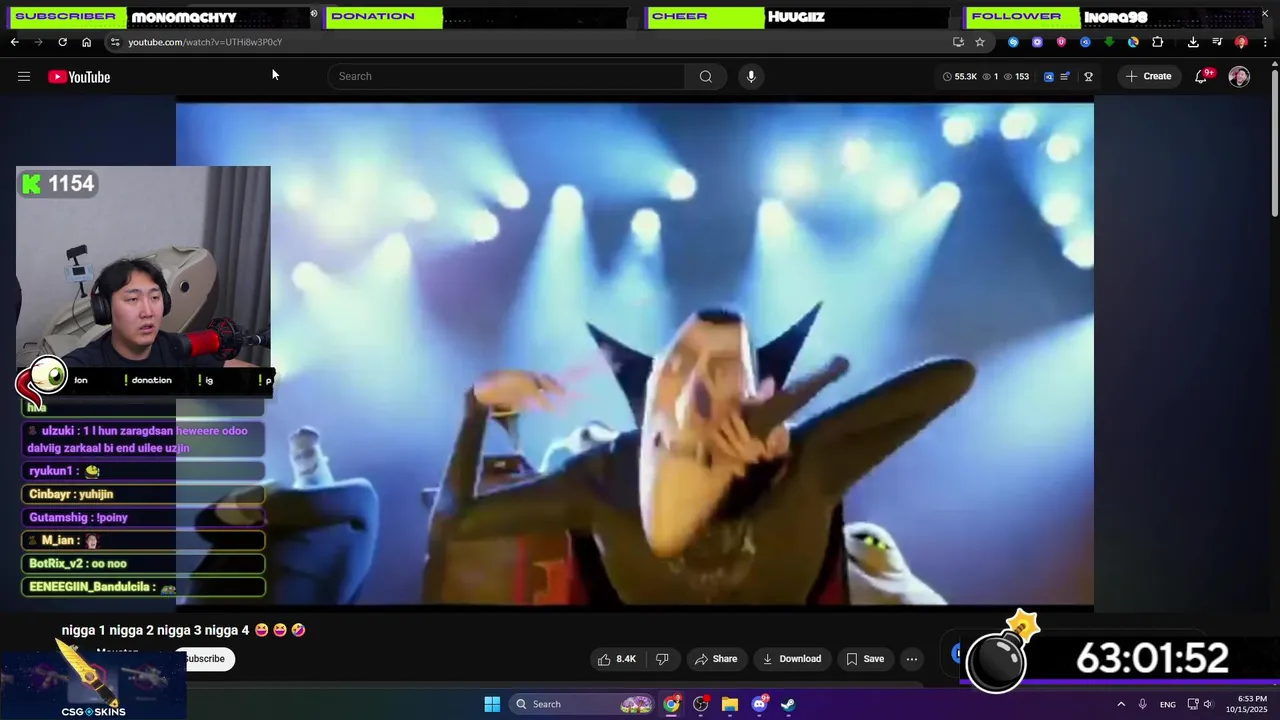Open Steam from the taskbar
This screenshot has height=720, width=1280.
coord(788,704)
